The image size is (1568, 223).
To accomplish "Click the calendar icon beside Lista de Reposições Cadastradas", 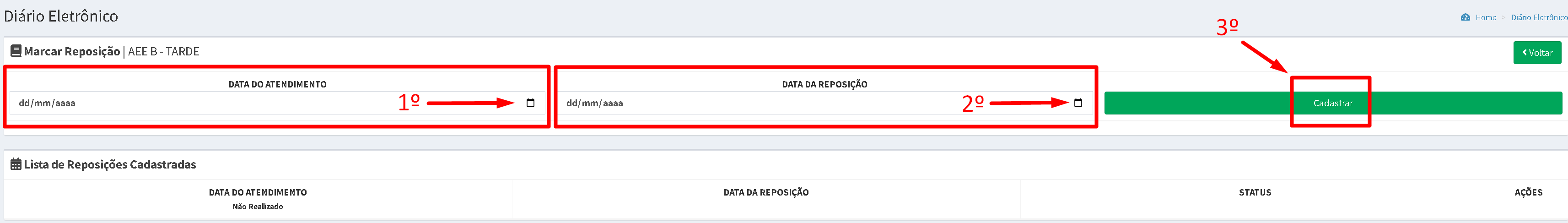I will (x=16, y=164).
